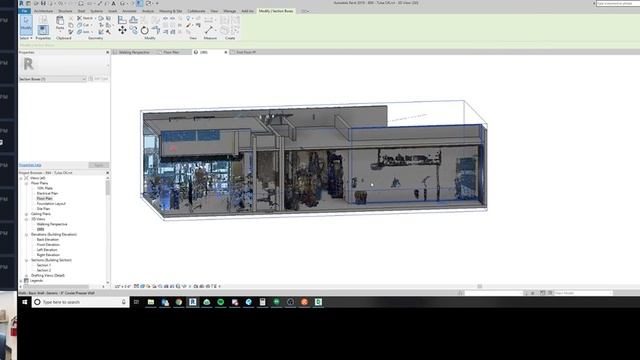Open the Properties palette icon
Image resolution: width=640 pixels, height=360 pixels.
click(x=43, y=29)
